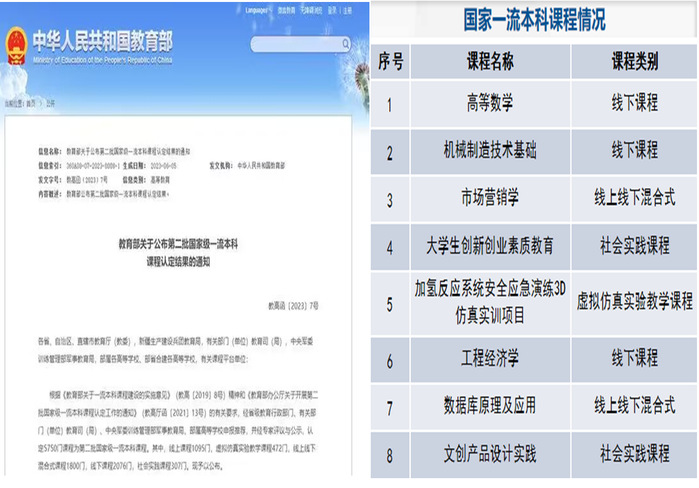
Task: Open the Languages menu
Action: pyautogui.click(x=255, y=10)
